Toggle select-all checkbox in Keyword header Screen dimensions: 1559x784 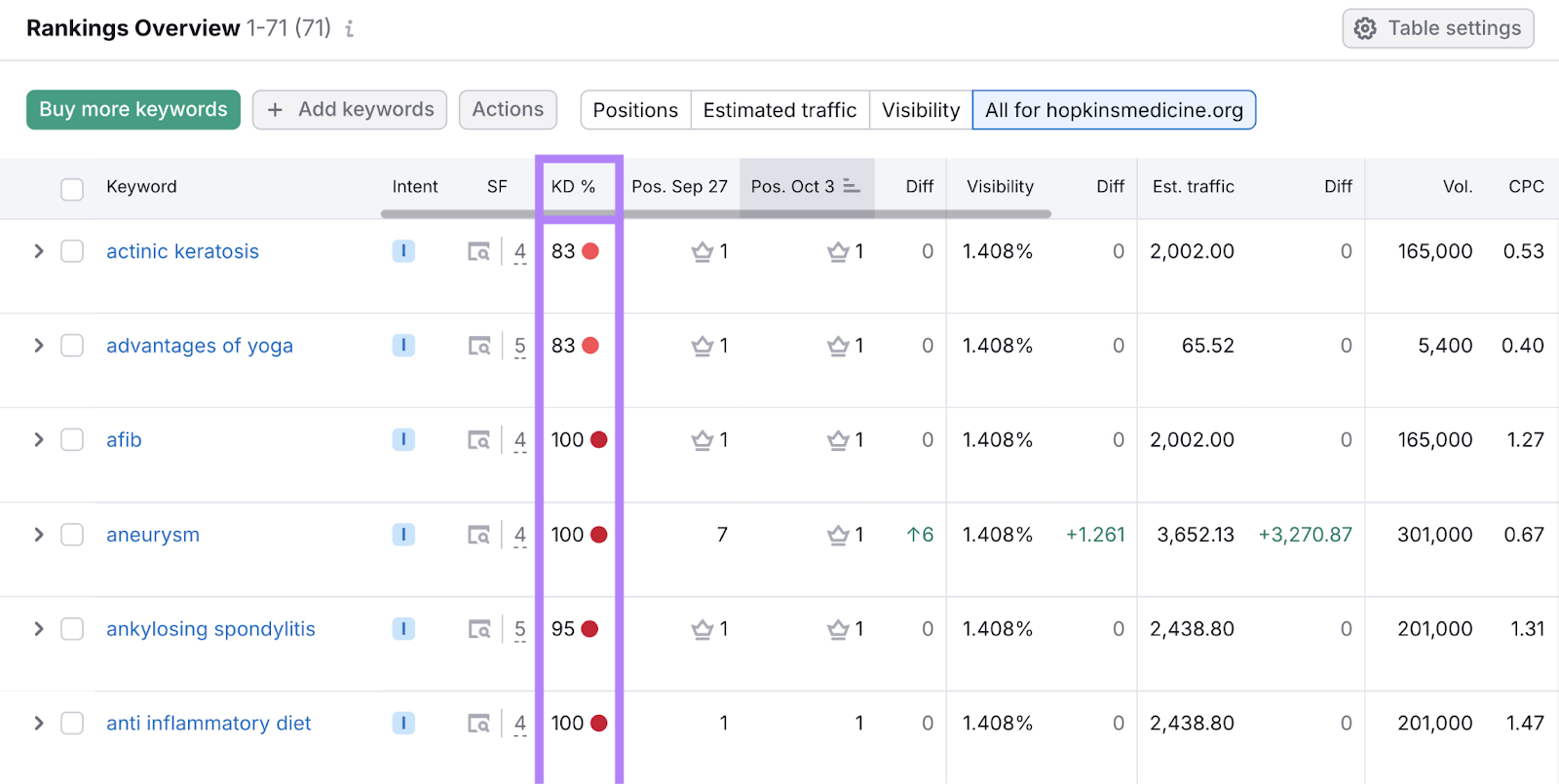72,189
